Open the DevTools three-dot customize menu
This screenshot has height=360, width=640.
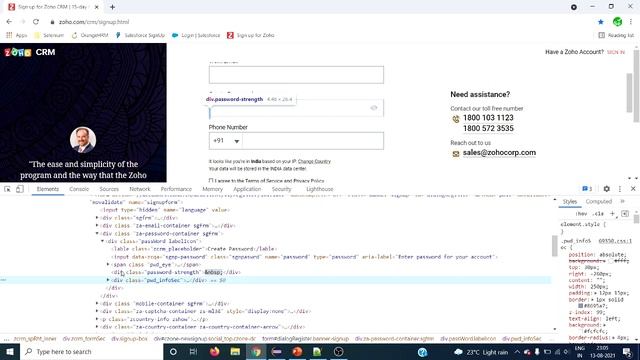(x=620, y=189)
